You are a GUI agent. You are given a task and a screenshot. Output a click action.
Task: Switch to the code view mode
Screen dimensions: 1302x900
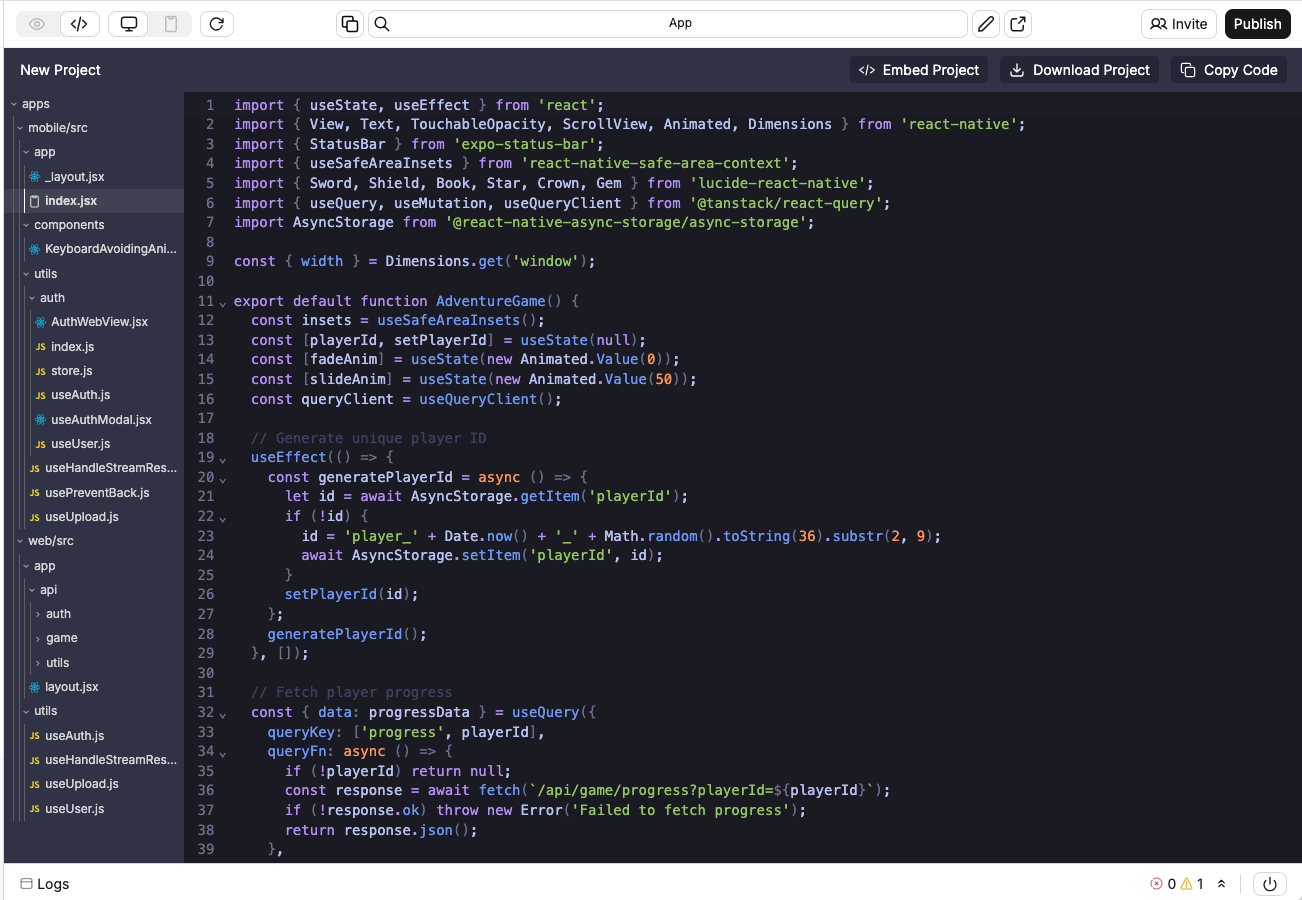(80, 24)
